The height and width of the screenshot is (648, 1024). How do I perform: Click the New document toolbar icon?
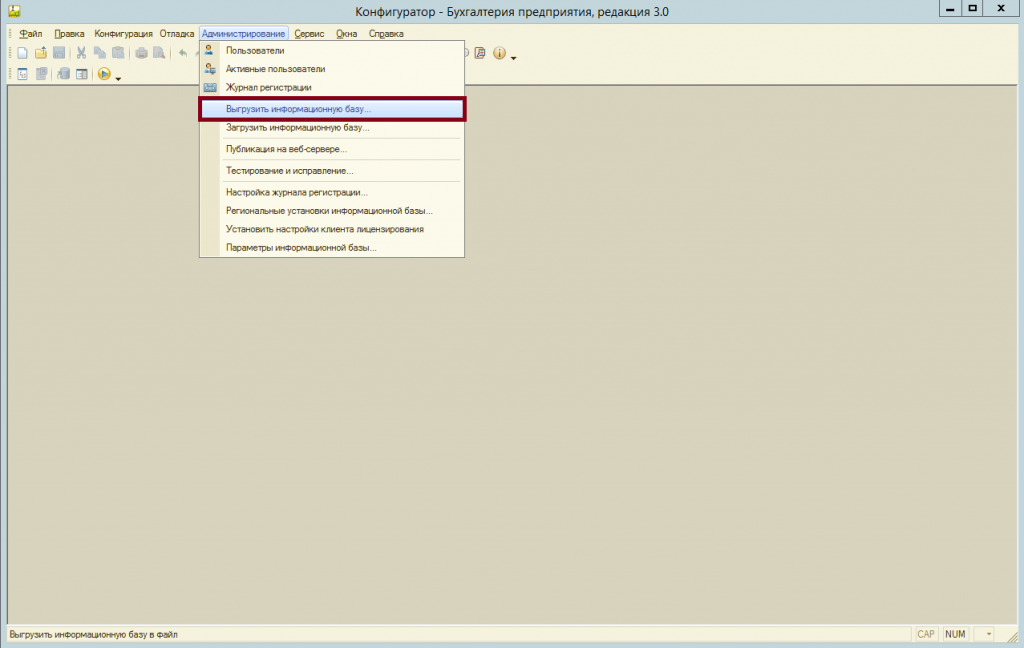point(23,54)
